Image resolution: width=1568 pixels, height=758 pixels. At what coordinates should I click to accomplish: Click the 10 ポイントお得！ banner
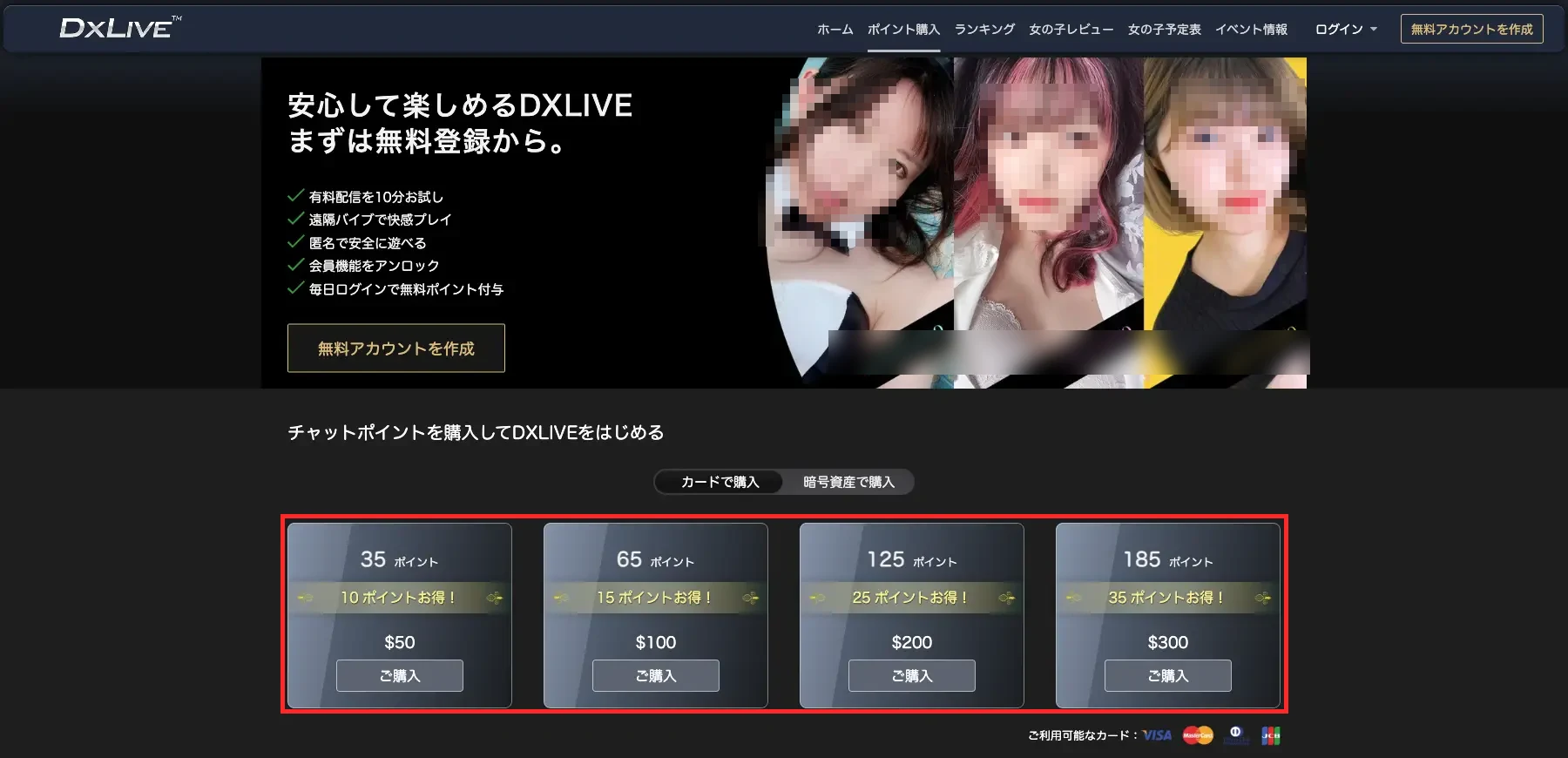400,598
